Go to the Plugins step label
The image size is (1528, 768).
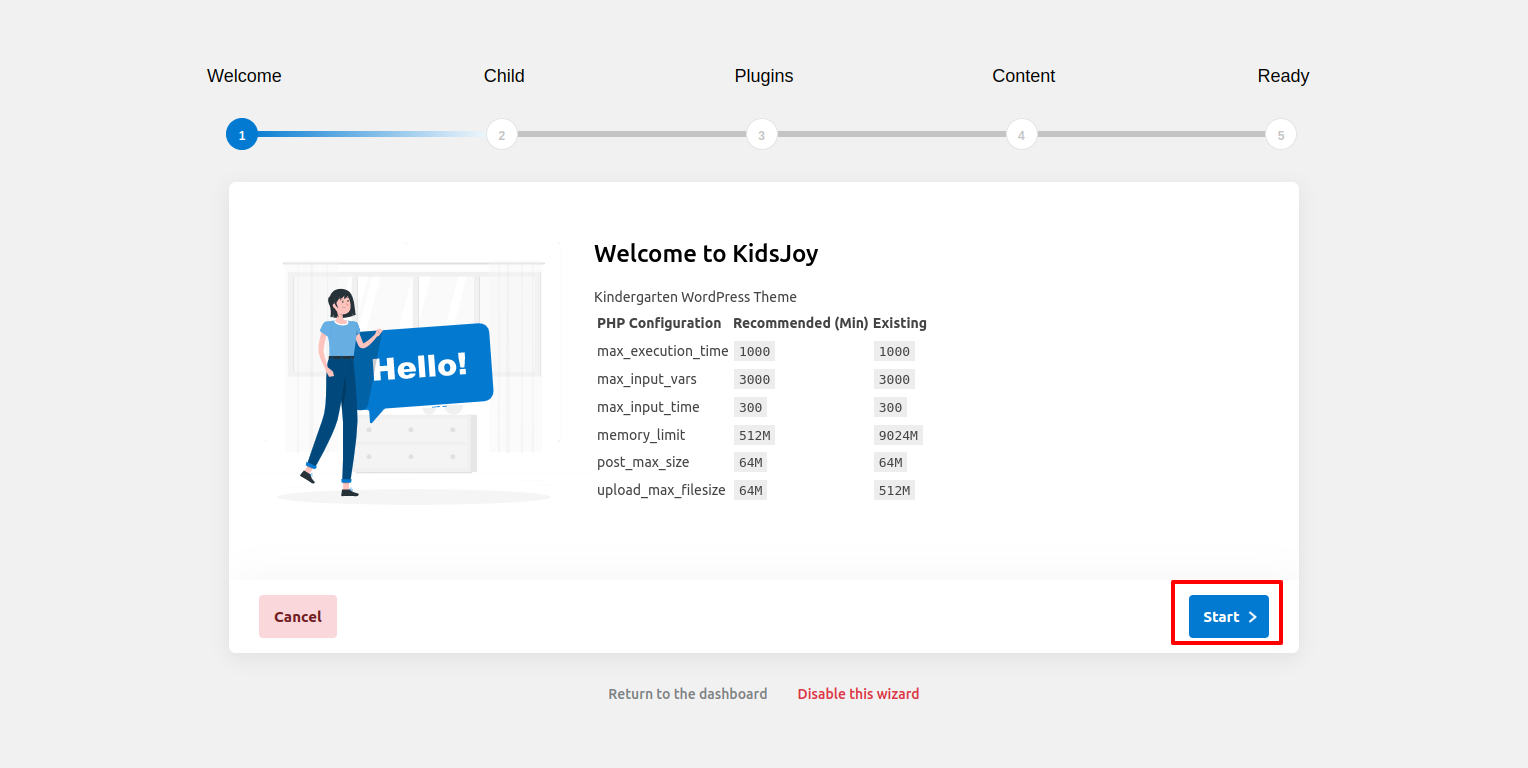click(x=764, y=76)
